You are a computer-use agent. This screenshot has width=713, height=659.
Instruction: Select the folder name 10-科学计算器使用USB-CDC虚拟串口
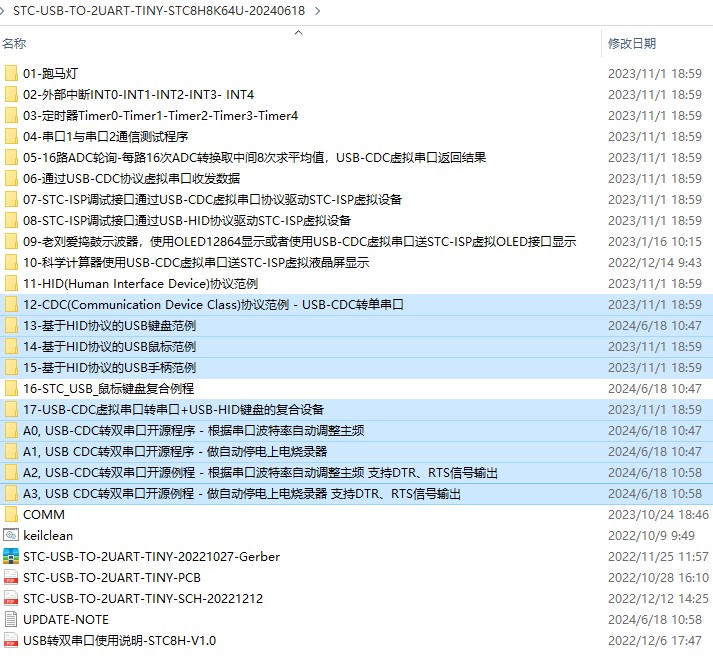coord(196,262)
